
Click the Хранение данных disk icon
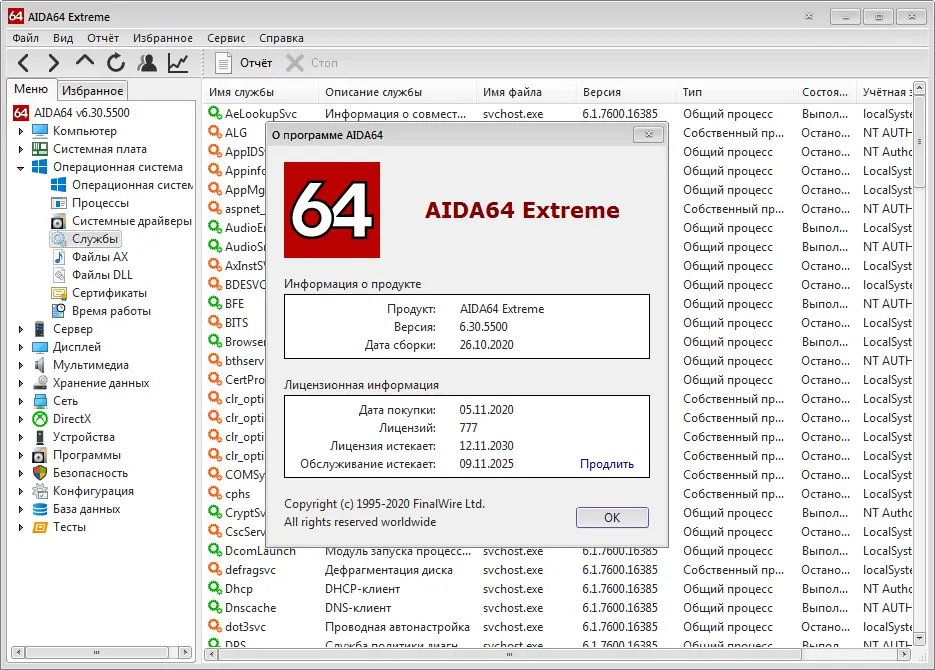40,383
